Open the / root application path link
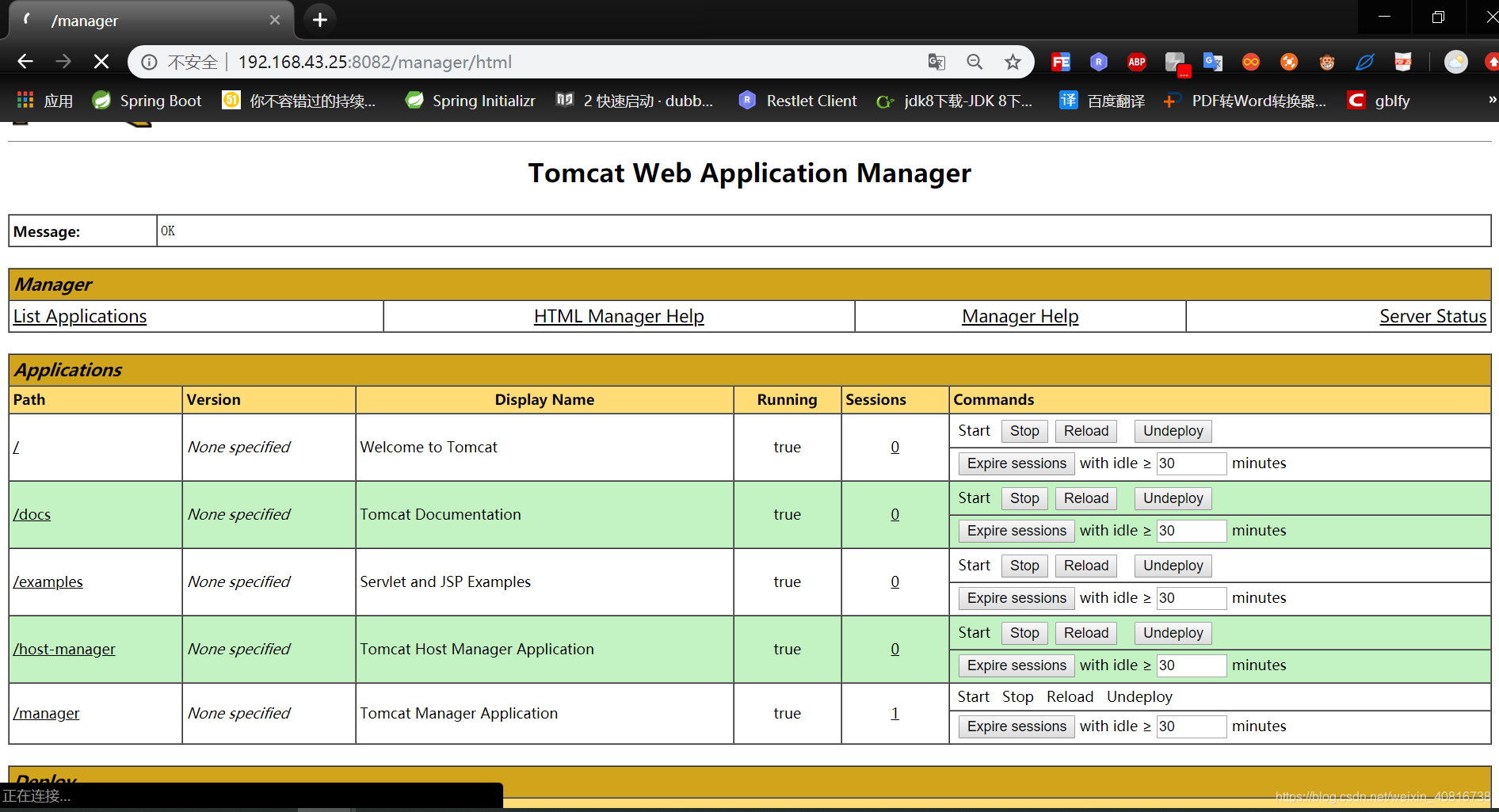This screenshot has width=1499, height=812. tap(16, 447)
